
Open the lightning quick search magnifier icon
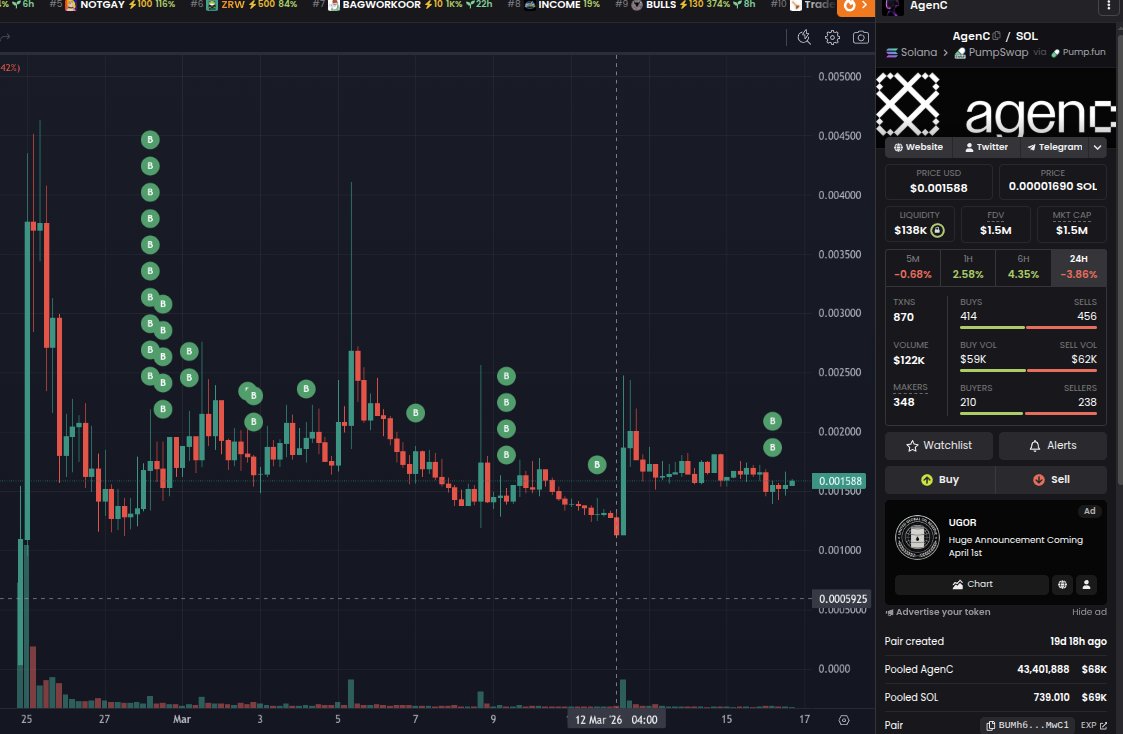804,37
